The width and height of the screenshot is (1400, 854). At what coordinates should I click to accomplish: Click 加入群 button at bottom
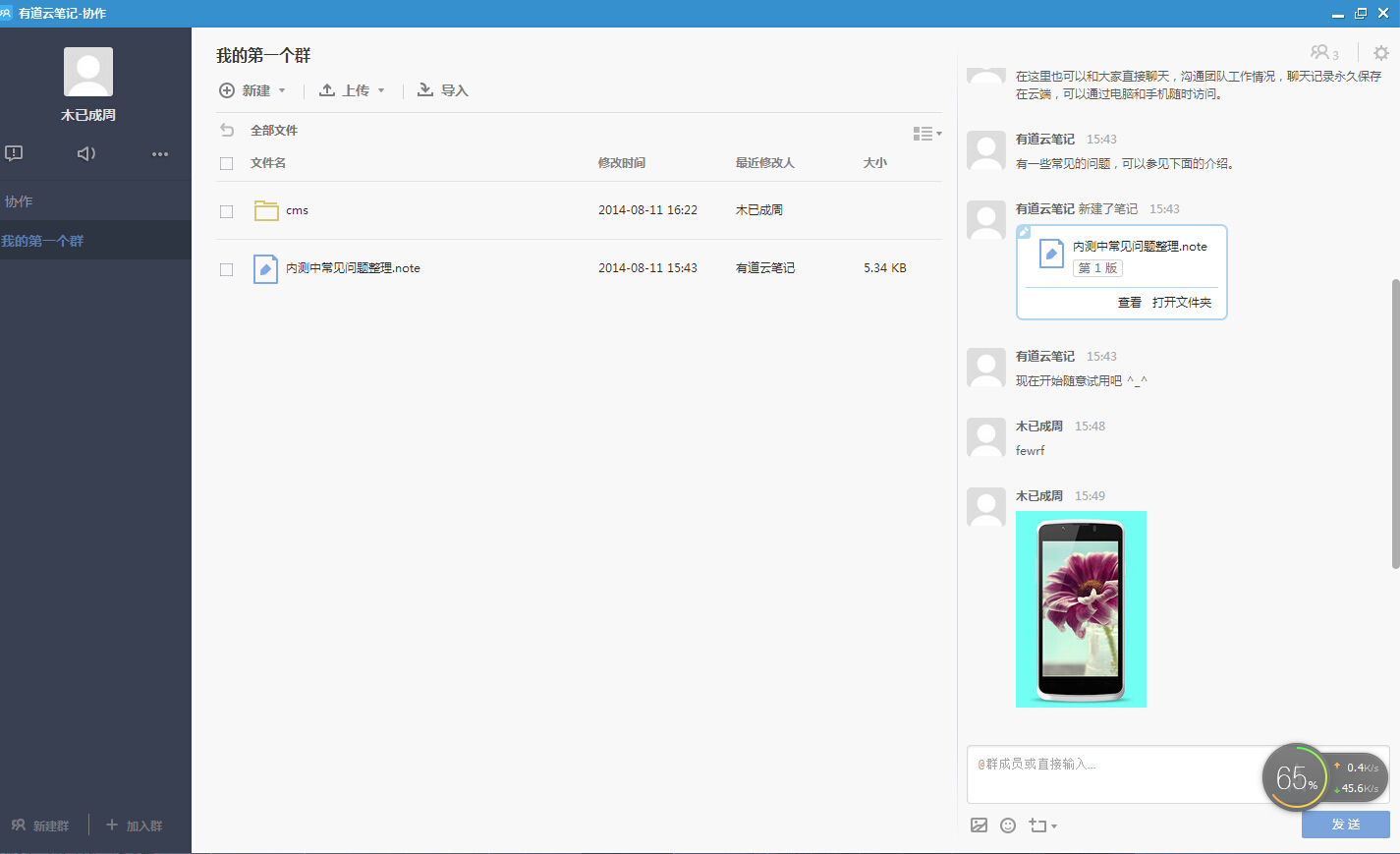coord(135,826)
